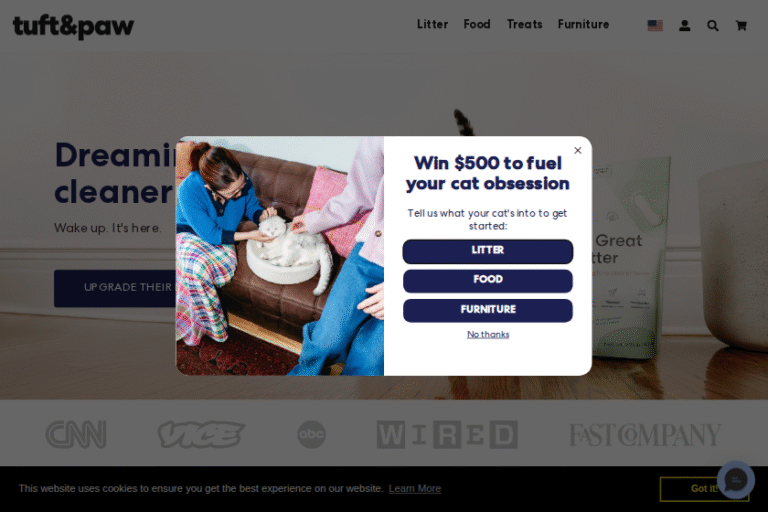Click the No thanks link
The width and height of the screenshot is (768, 512).
coord(488,335)
